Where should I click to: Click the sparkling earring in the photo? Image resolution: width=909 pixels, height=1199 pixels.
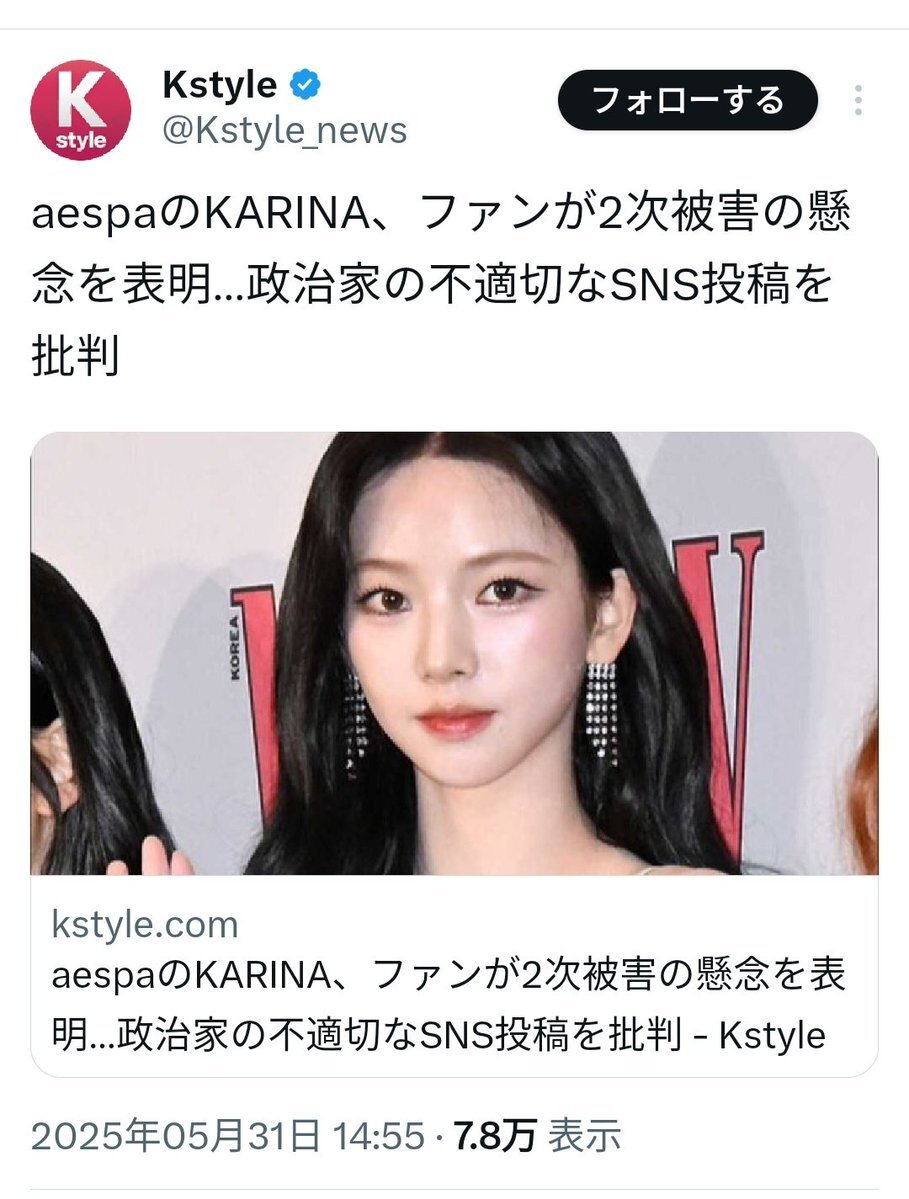pos(602,712)
